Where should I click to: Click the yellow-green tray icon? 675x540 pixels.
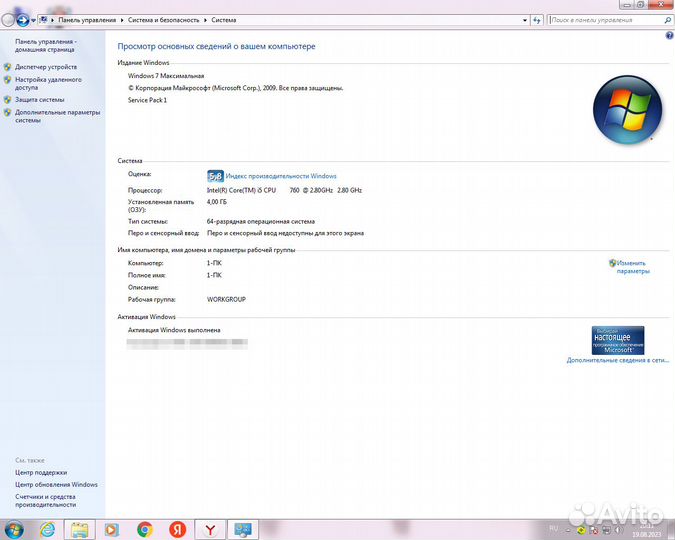tap(581, 530)
